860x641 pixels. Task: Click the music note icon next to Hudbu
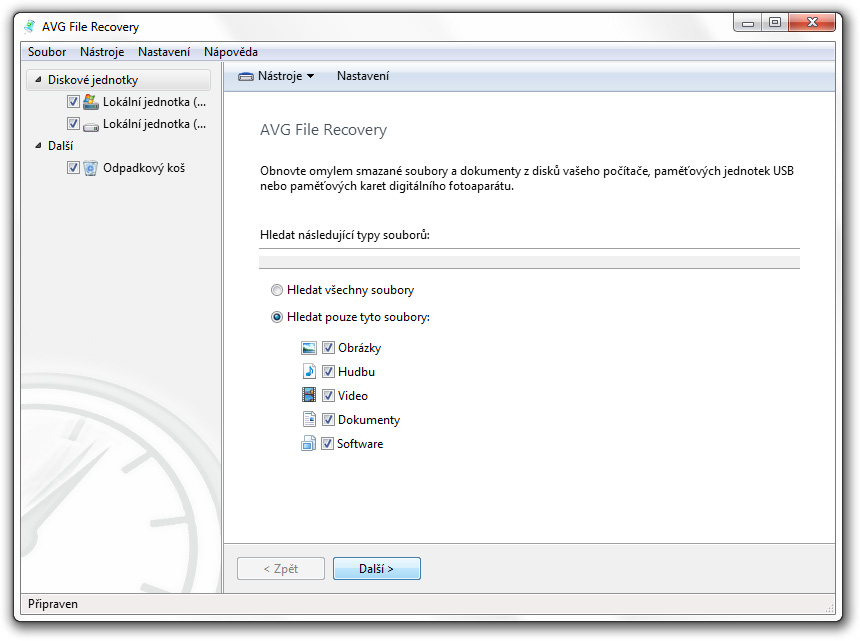[309, 372]
